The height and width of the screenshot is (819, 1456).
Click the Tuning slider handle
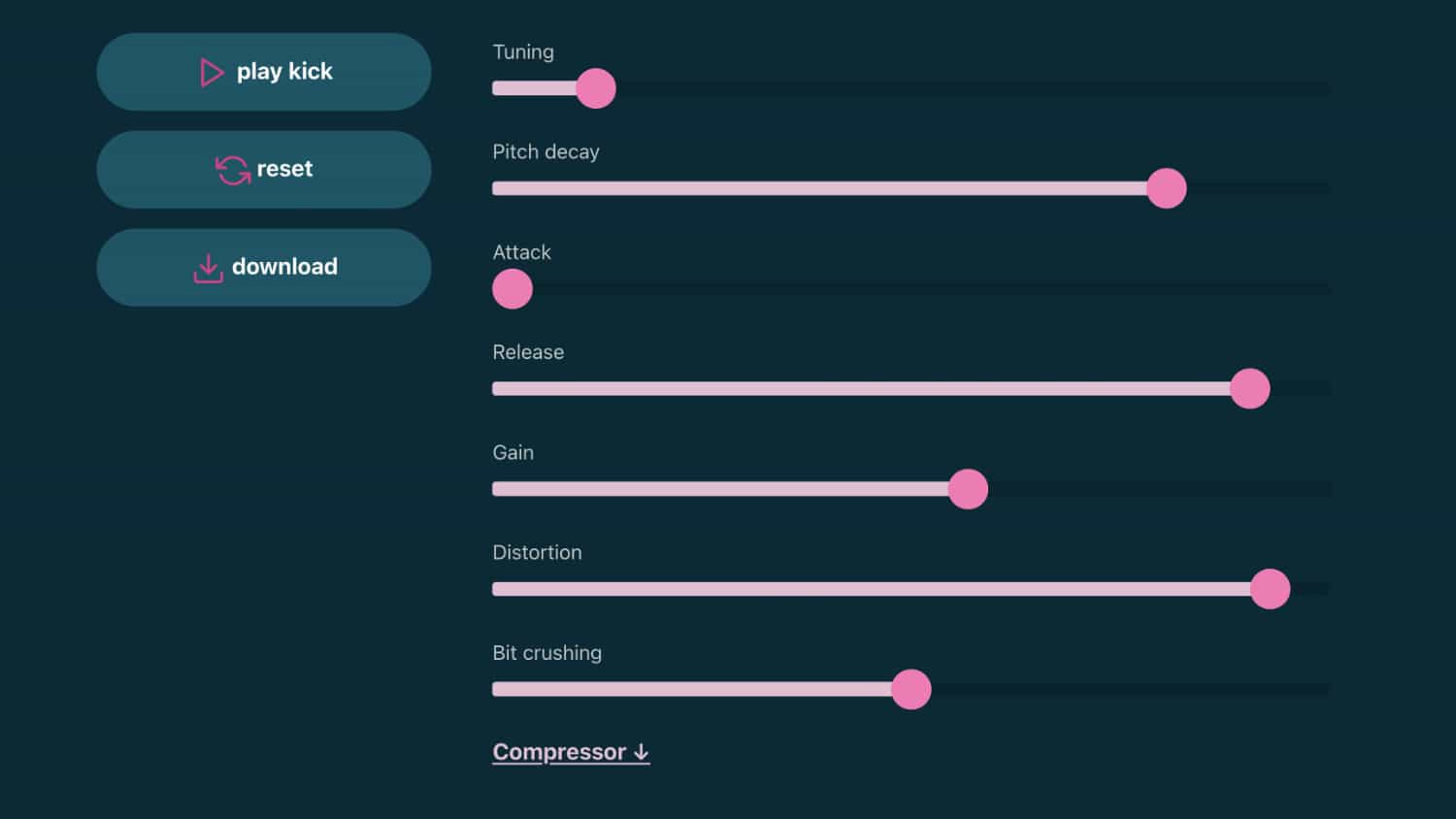[596, 88]
